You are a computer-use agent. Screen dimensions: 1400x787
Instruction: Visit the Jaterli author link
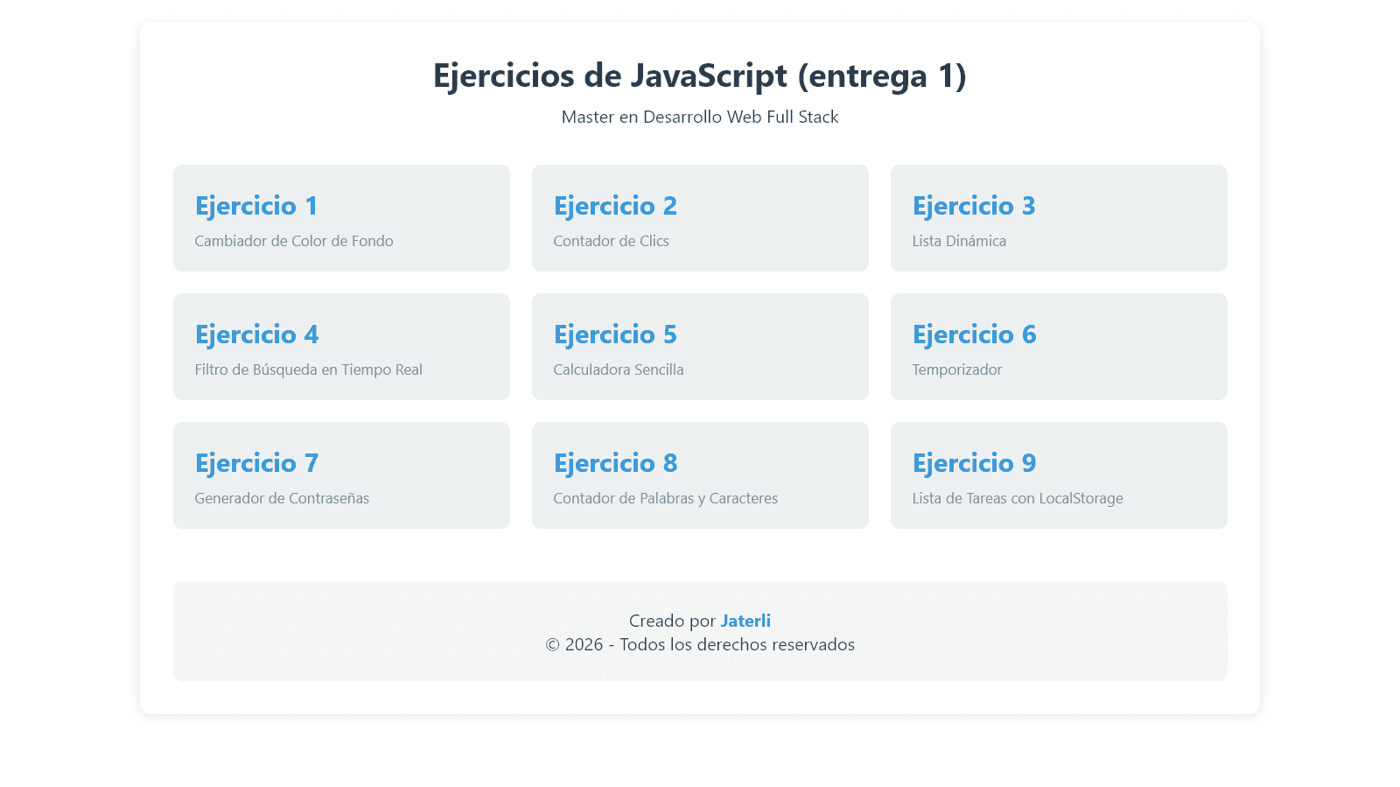[x=745, y=620]
